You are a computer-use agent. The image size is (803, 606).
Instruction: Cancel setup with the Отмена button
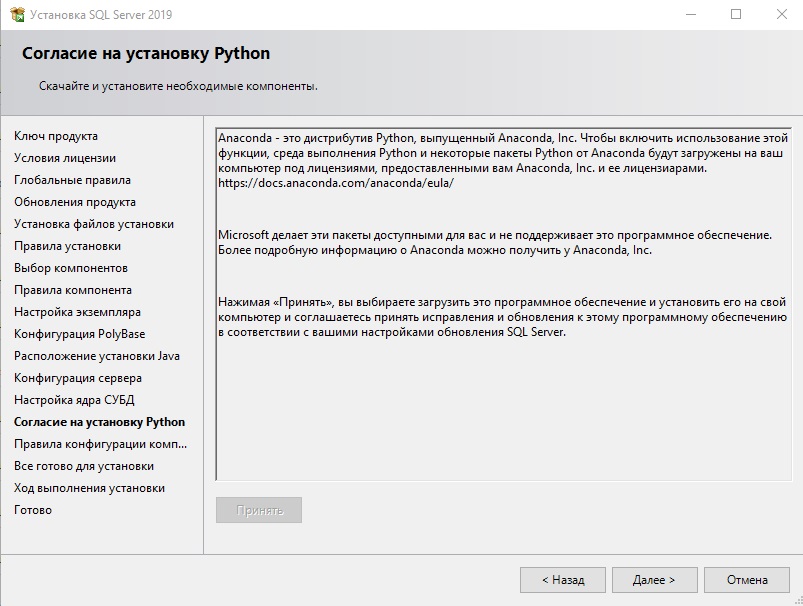point(747,580)
